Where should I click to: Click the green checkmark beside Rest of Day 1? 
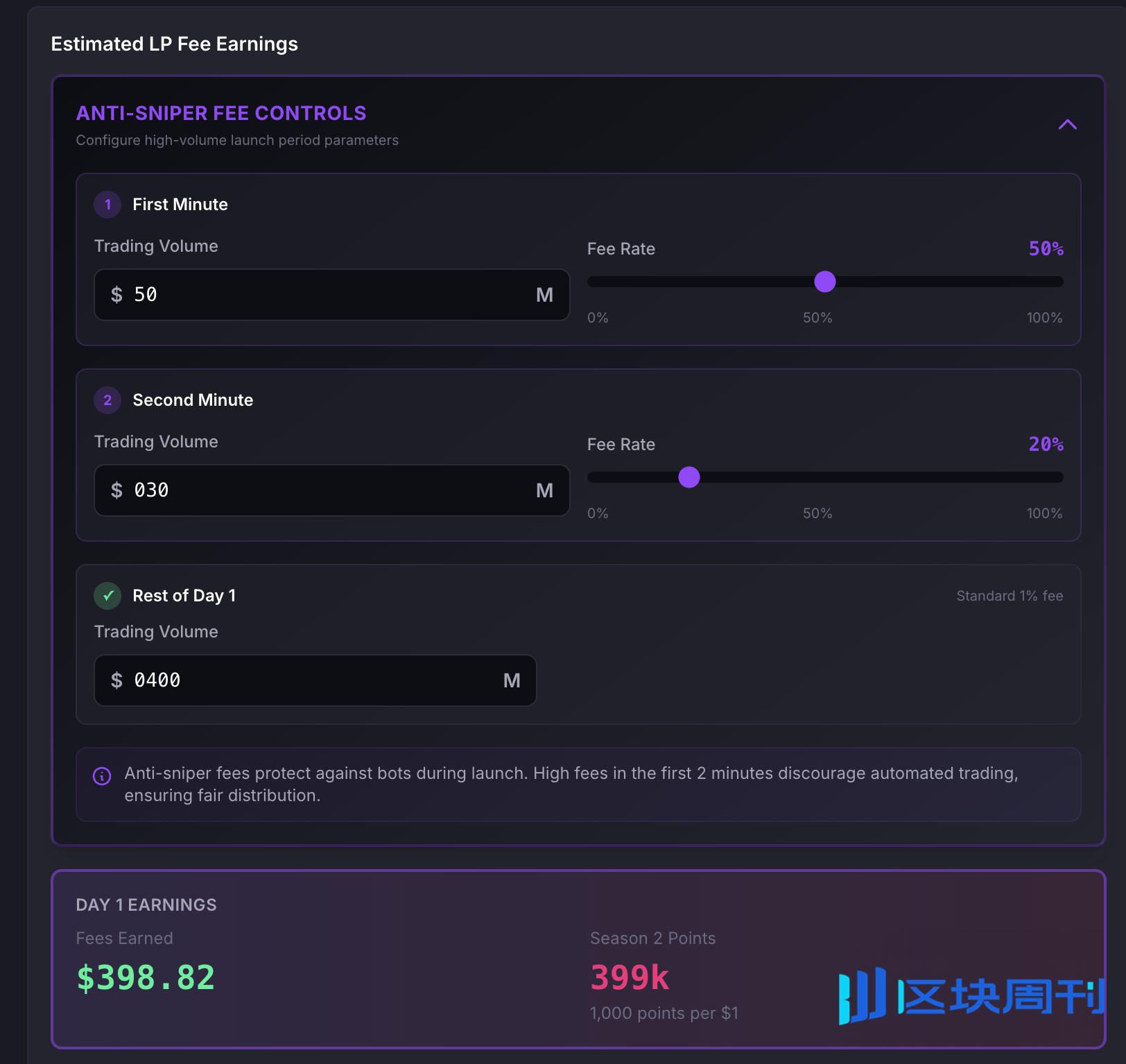[107, 596]
